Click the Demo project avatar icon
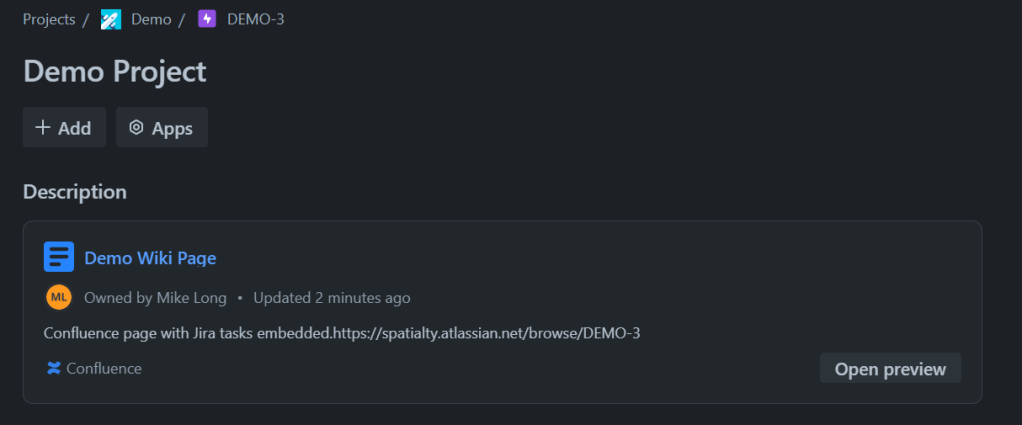 pyautogui.click(x=111, y=19)
